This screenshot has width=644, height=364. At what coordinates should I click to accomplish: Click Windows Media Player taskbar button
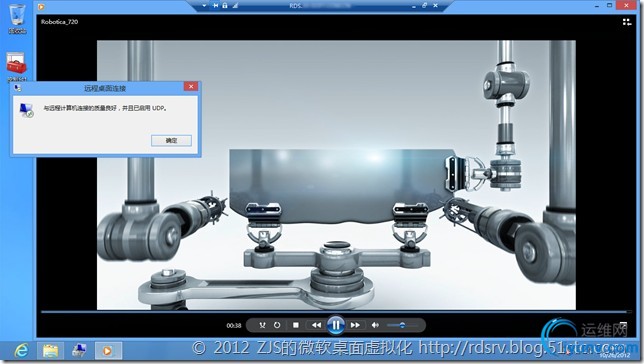pyautogui.click(x=108, y=350)
